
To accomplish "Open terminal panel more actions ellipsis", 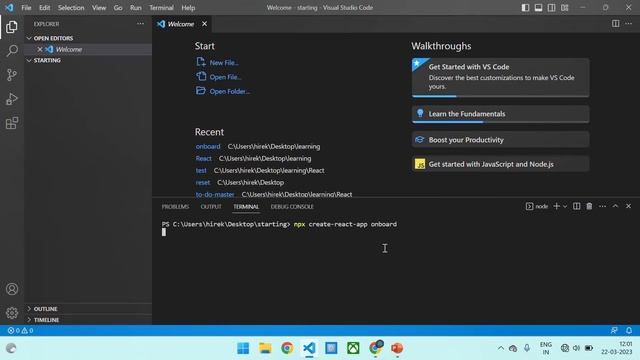I will click(x=602, y=207).
